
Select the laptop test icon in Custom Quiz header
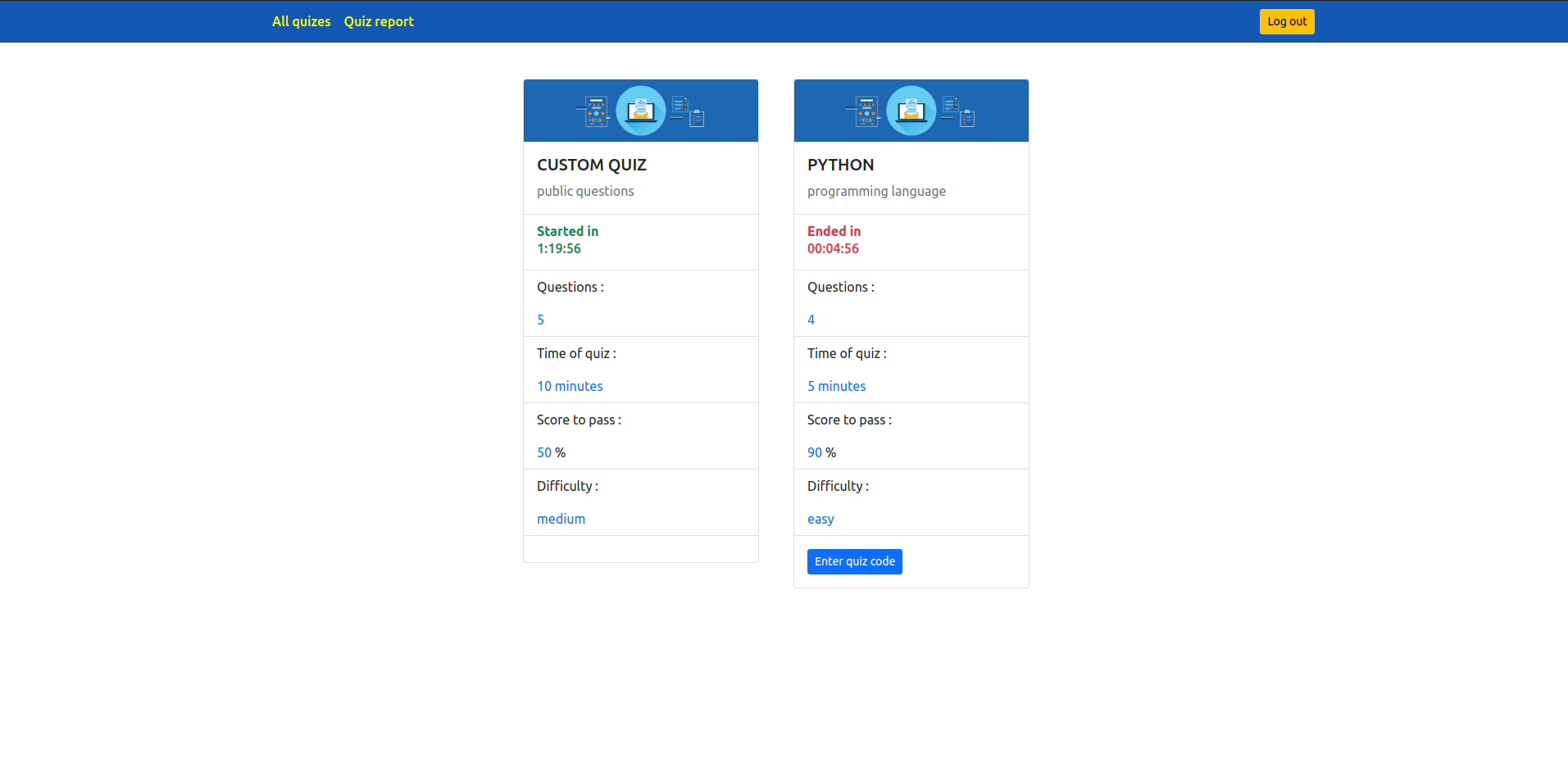(640, 110)
